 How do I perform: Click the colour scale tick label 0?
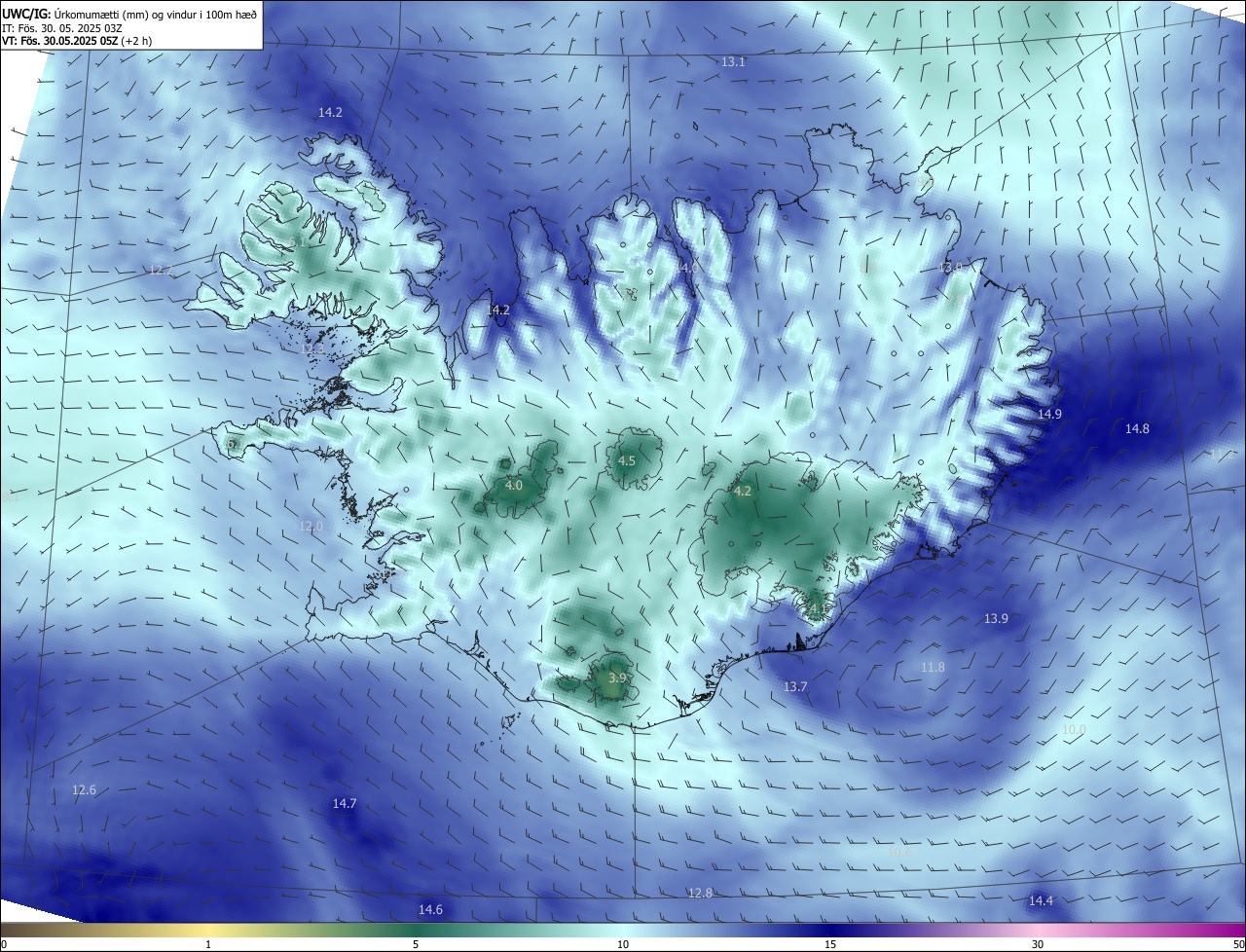4,944
